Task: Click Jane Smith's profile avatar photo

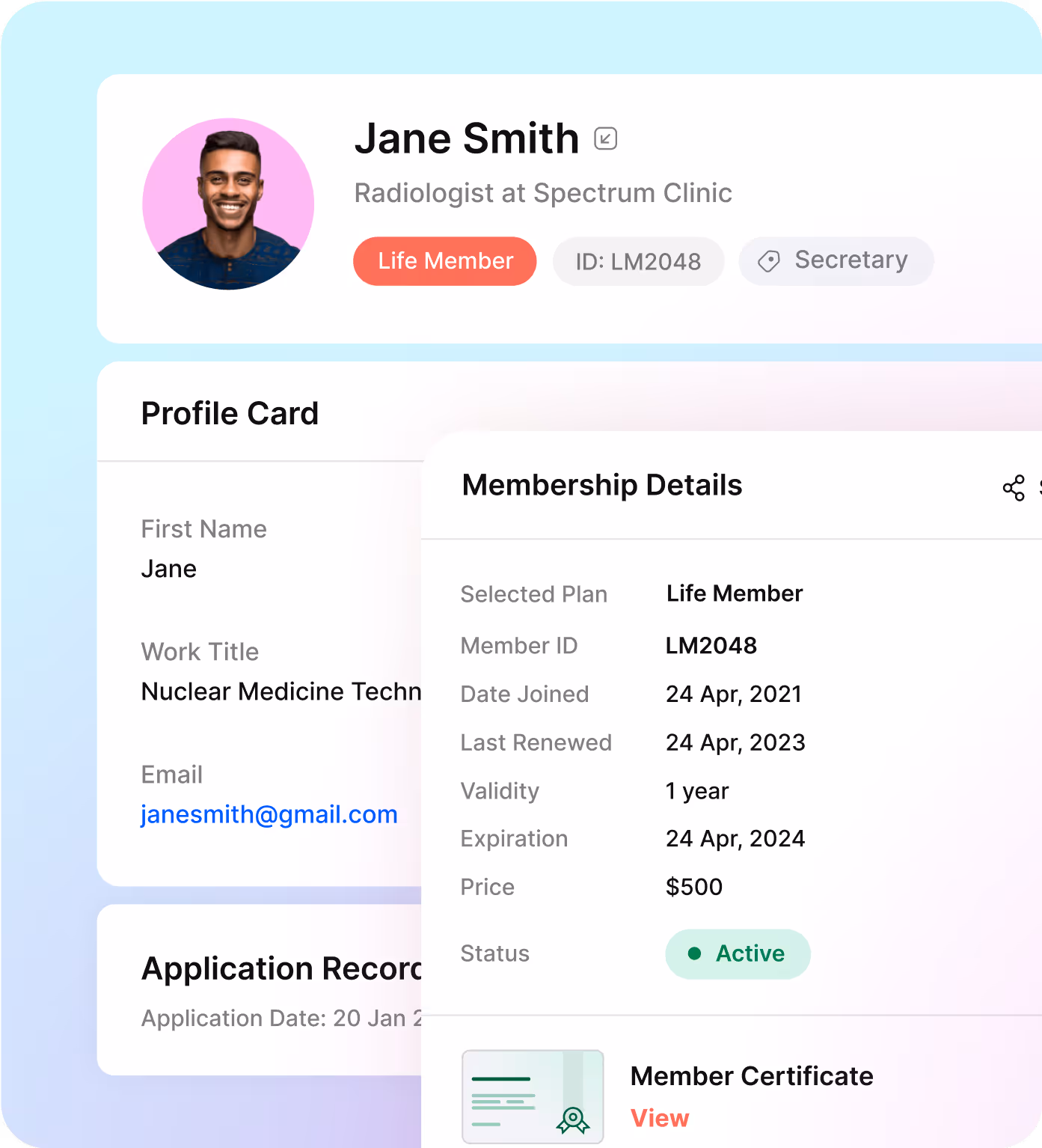Action: [x=228, y=204]
